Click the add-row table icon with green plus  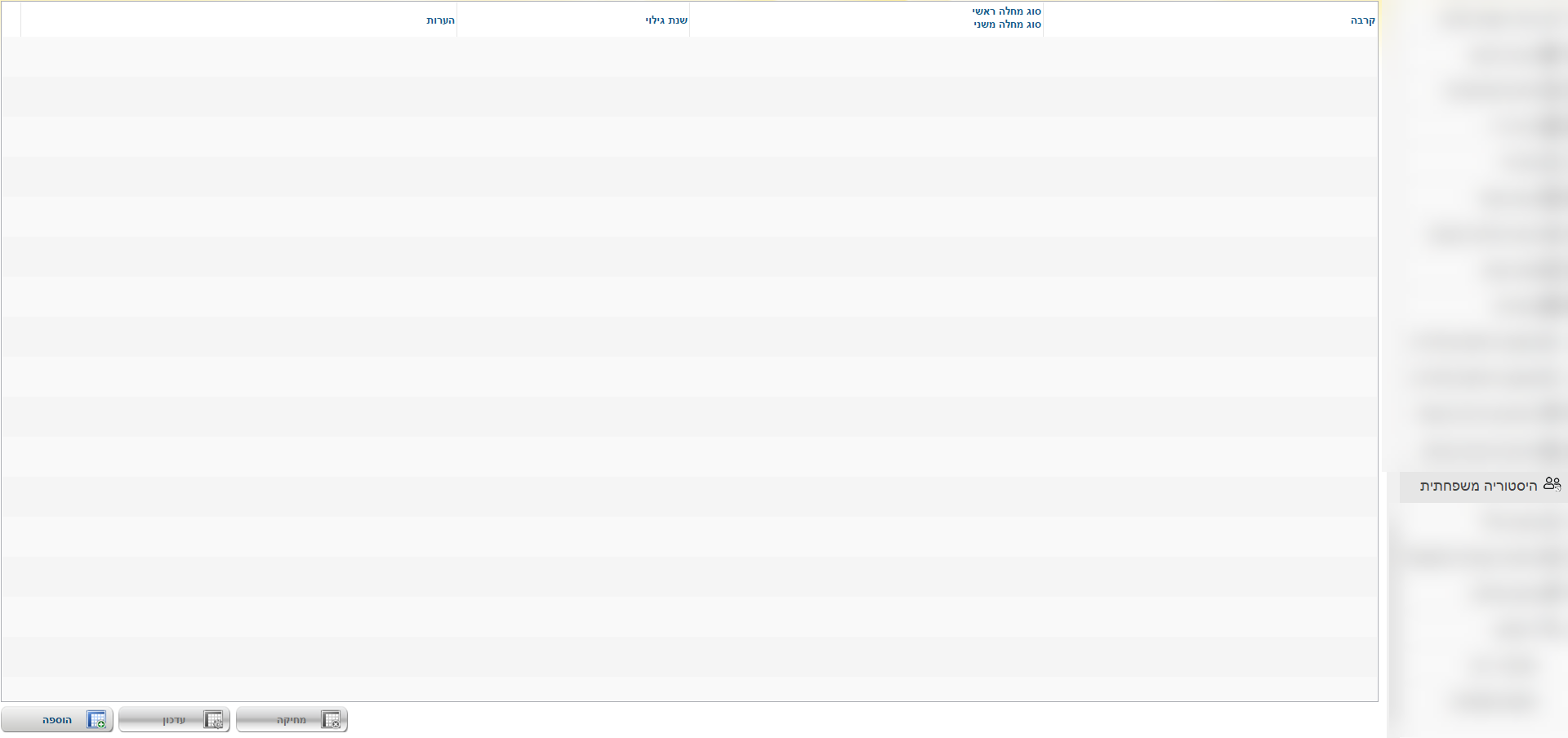click(96, 720)
